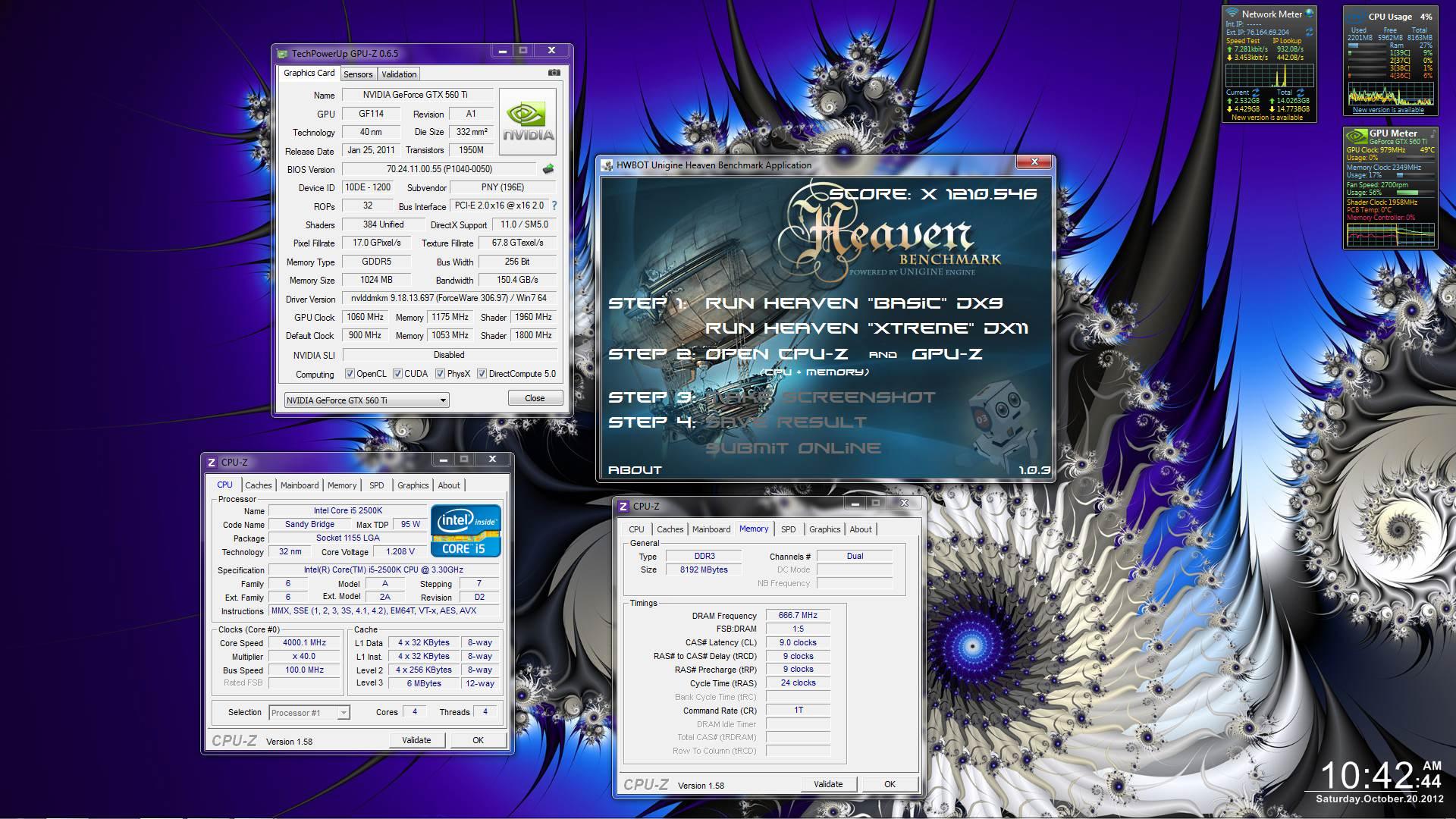Click the Bus Interface question mark help icon
The image size is (1456, 819).
click(554, 206)
